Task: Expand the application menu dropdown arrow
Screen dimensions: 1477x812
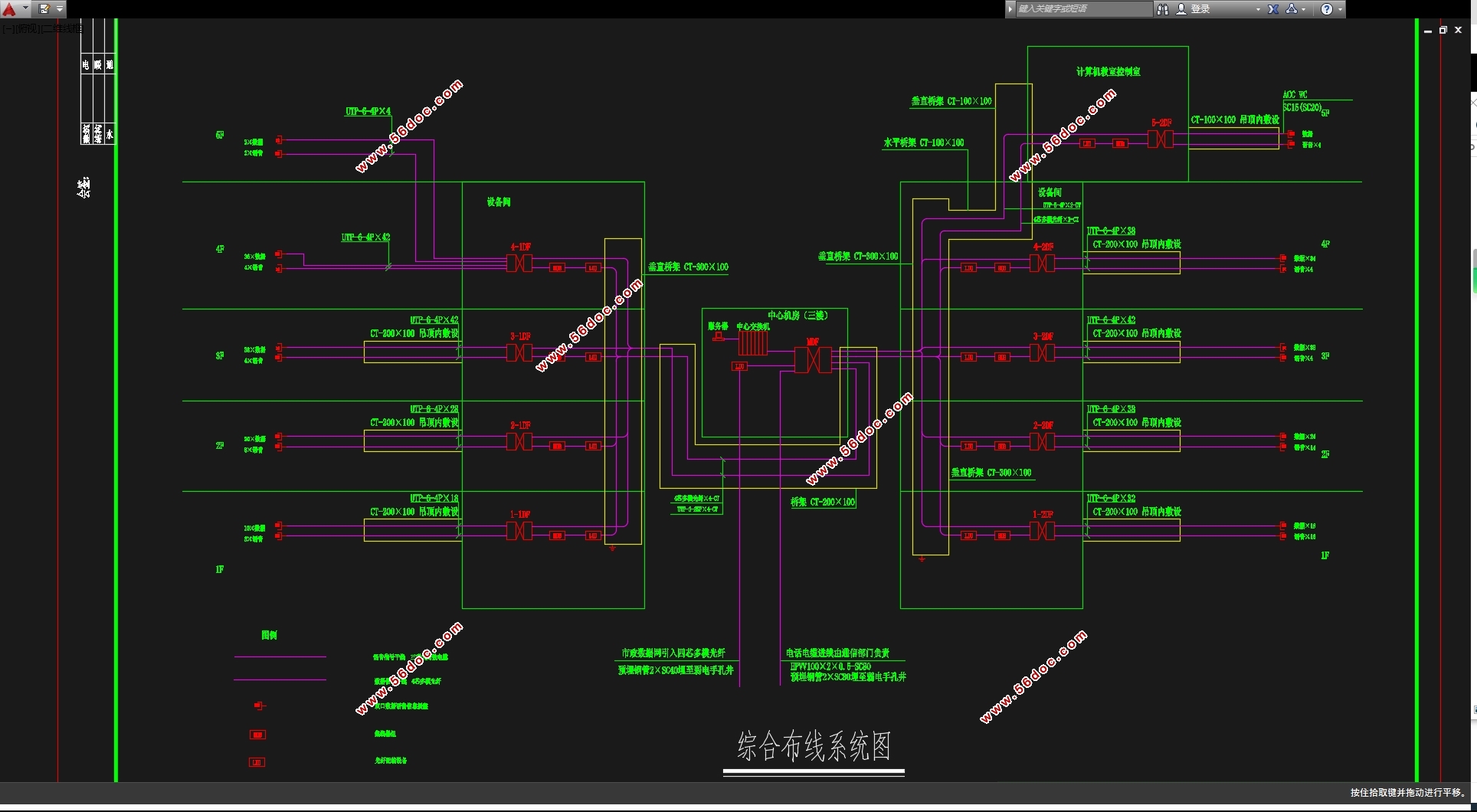Action: [x=25, y=9]
